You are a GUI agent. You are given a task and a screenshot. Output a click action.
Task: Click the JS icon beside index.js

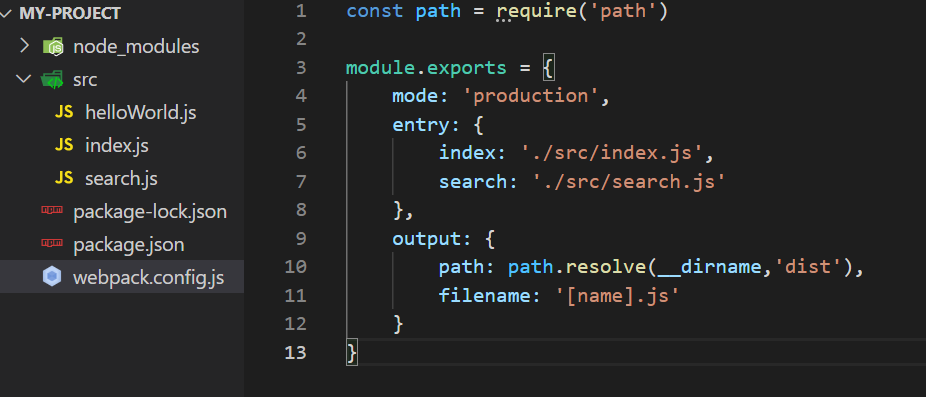coord(64,145)
